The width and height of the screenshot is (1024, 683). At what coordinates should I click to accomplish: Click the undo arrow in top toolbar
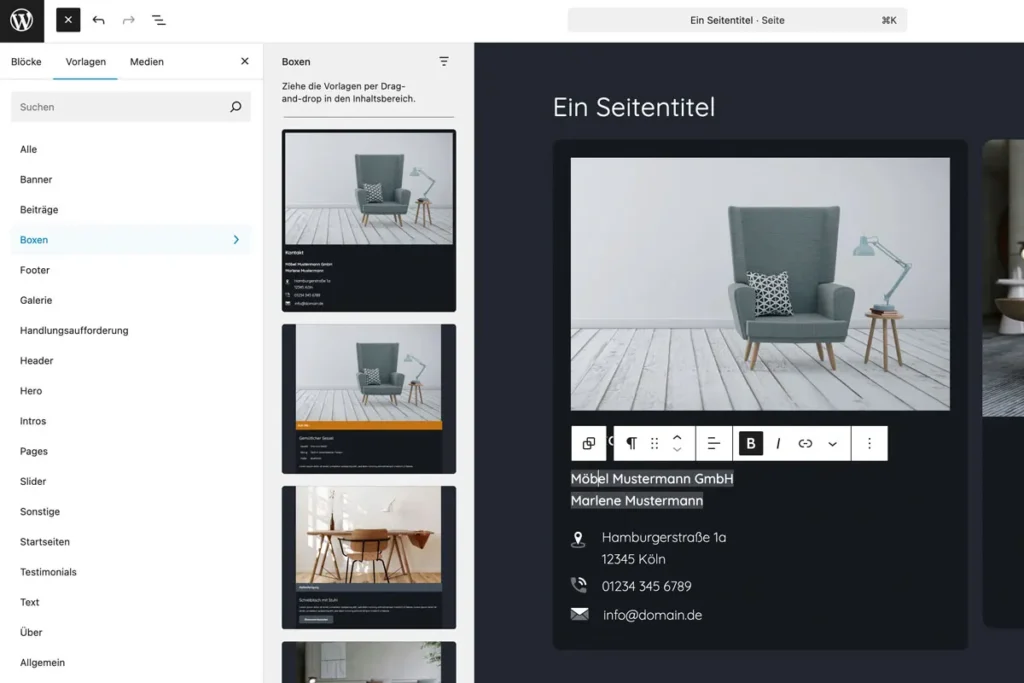[98, 20]
